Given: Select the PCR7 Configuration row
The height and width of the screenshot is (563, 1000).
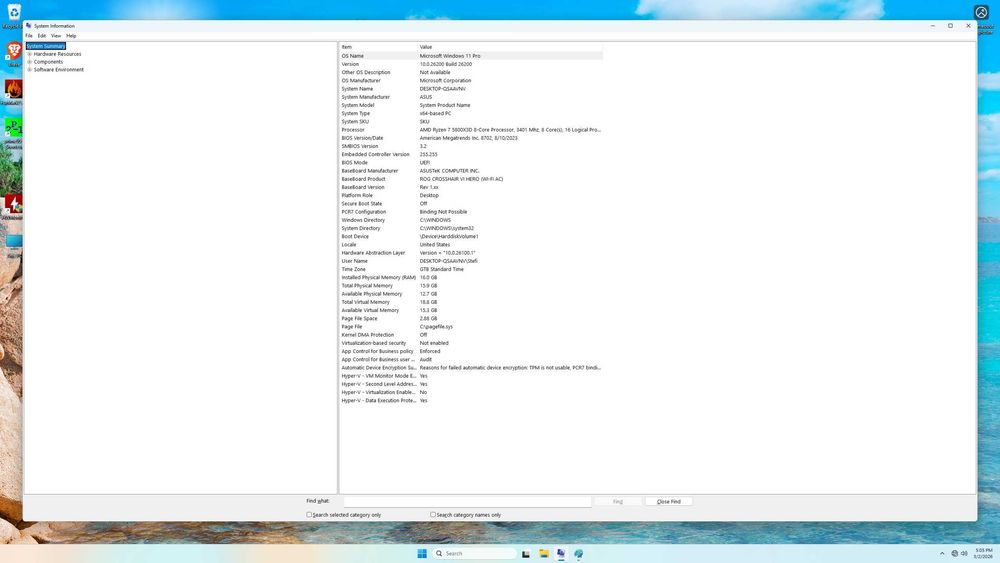Looking at the screenshot, I should pyautogui.click(x=471, y=212).
